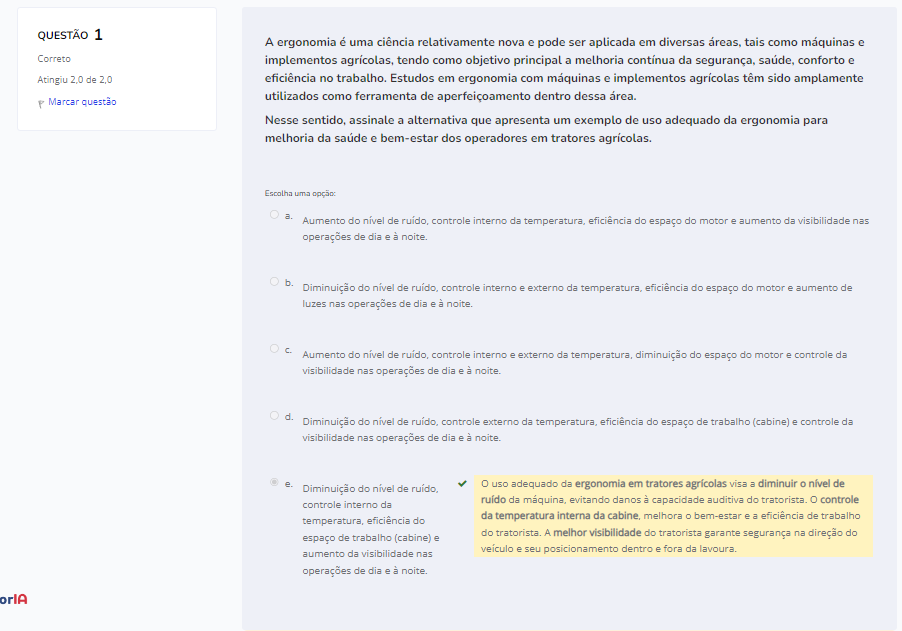Click the "Escolha uma opção:" label
The height and width of the screenshot is (631, 902).
(300, 193)
